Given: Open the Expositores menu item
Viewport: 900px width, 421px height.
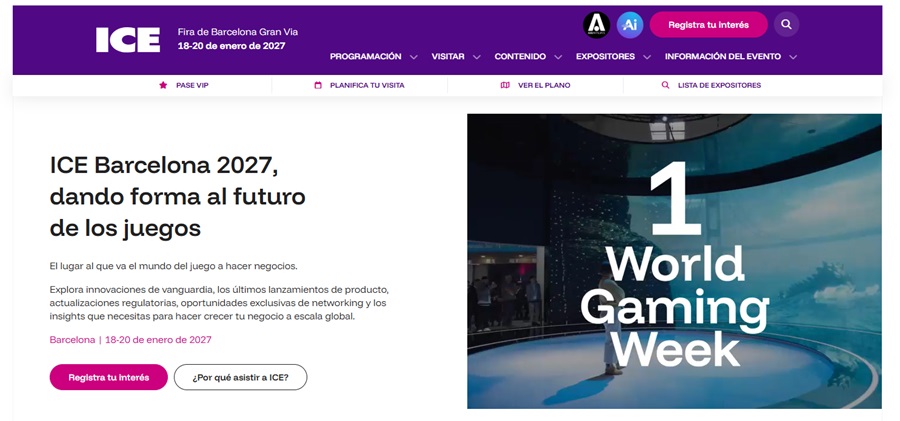Looking at the screenshot, I should click(x=605, y=57).
